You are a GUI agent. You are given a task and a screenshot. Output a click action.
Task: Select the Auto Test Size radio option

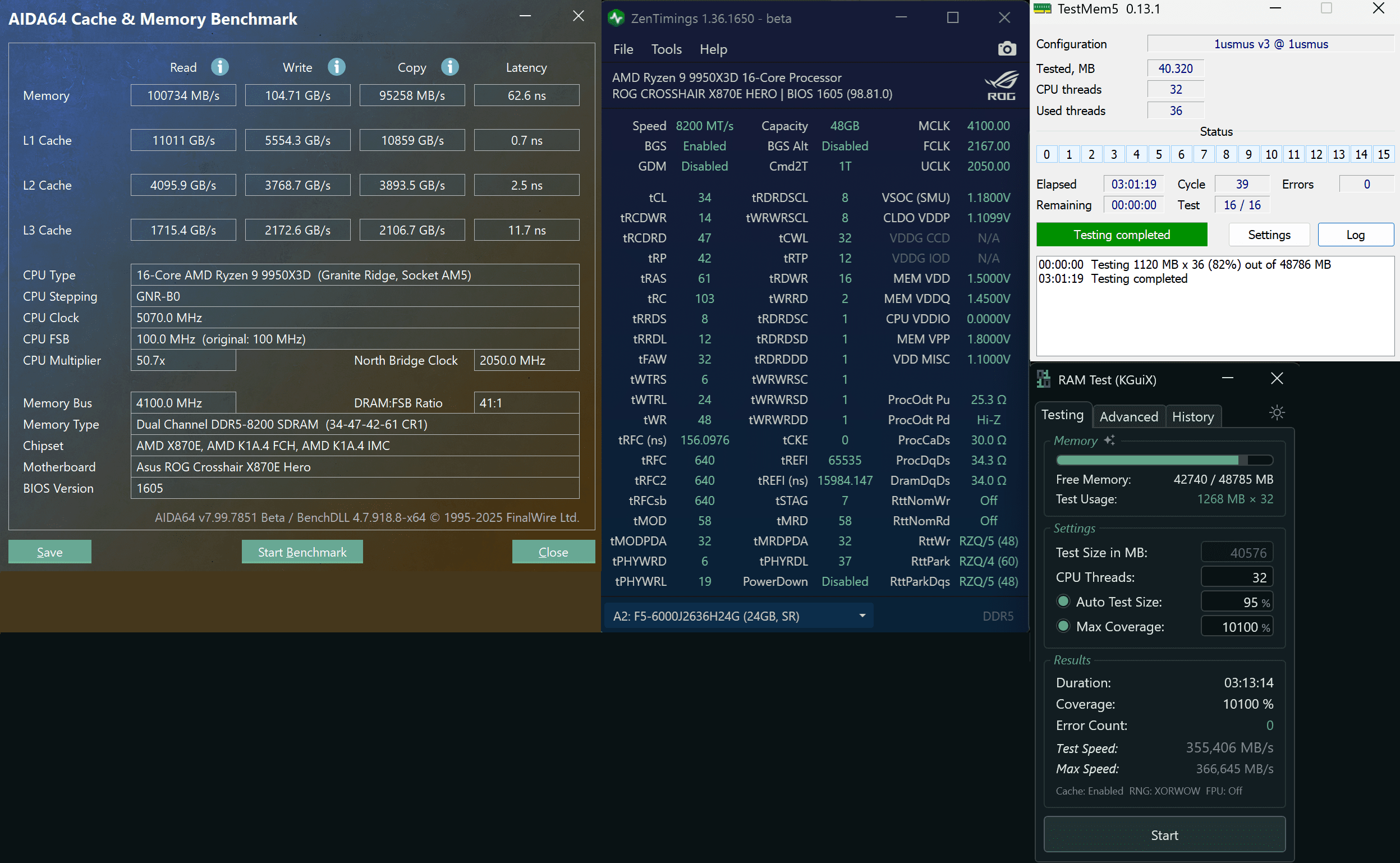(1063, 602)
